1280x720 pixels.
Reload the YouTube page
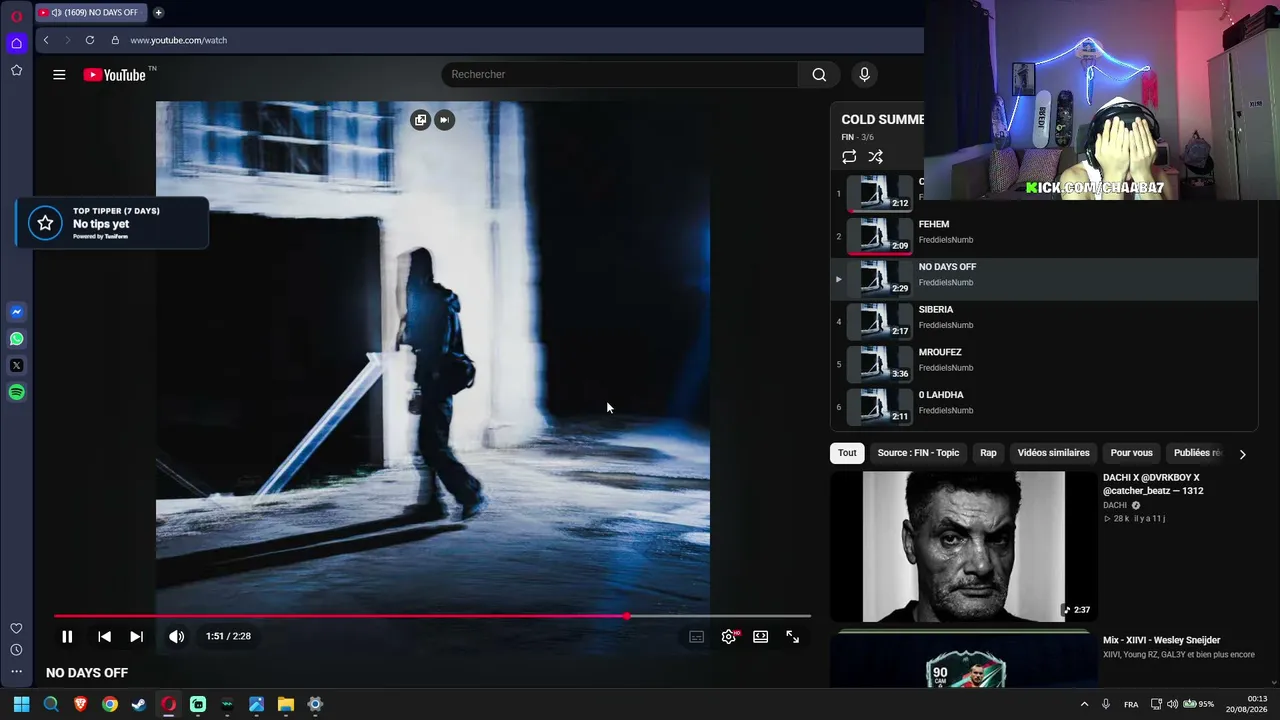pyautogui.click(x=90, y=40)
